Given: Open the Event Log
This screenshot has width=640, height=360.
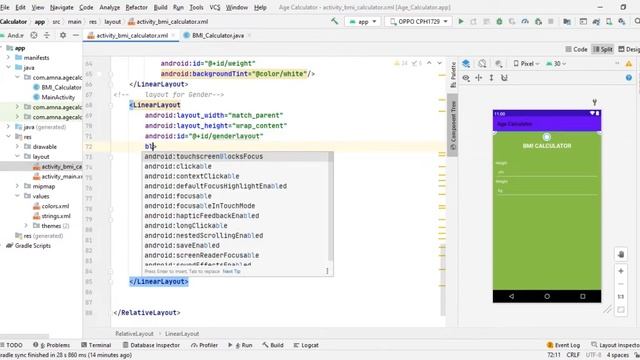Looking at the screenshot, I should [563, 345].
